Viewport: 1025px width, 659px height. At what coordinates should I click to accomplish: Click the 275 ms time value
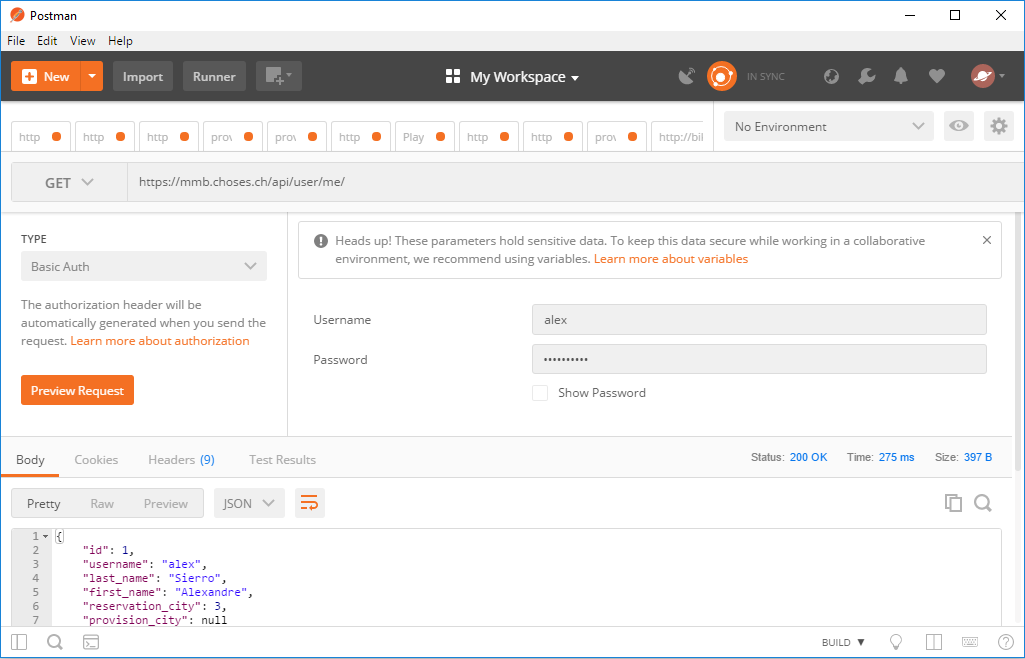(896, 457)
